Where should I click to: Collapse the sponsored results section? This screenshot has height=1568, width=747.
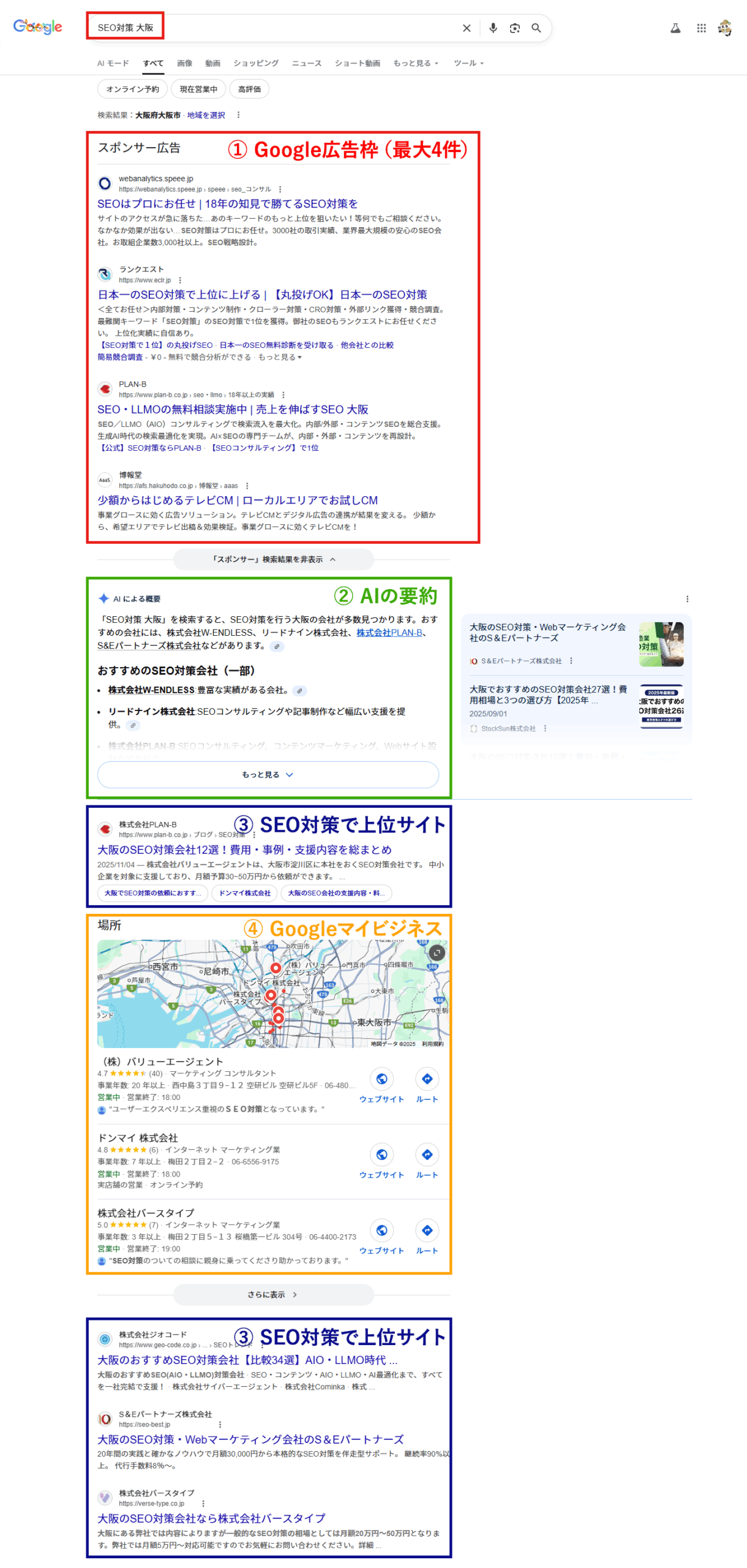click(x=274, y=559)
